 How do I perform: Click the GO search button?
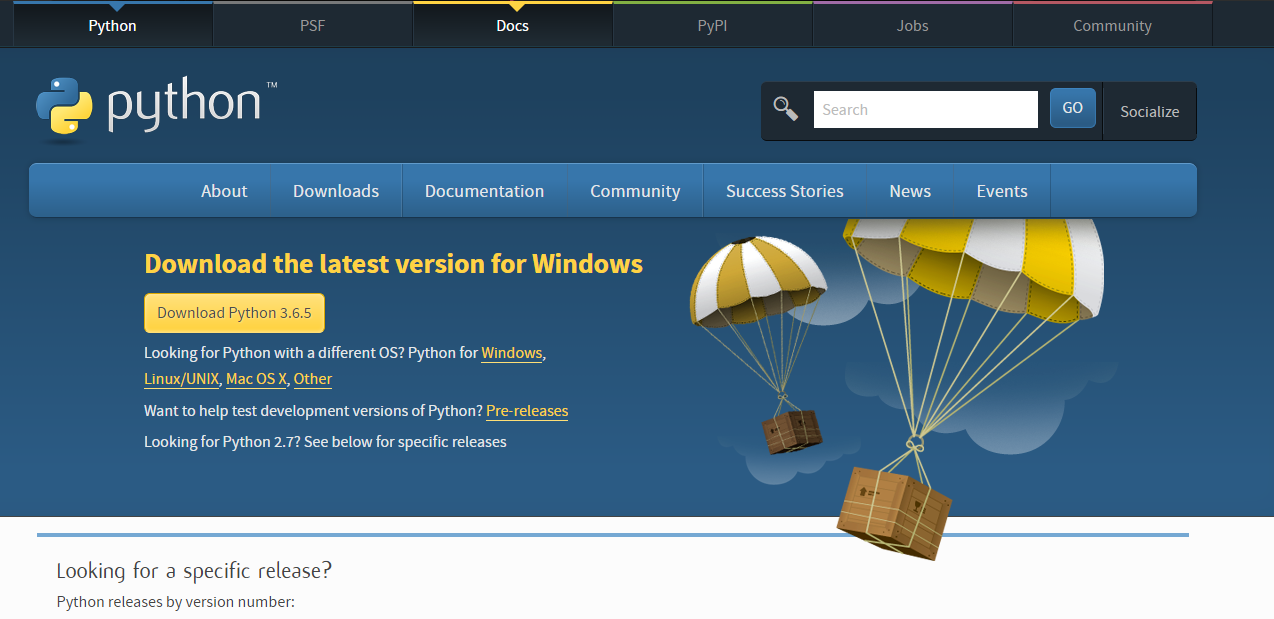point(1073,108)
